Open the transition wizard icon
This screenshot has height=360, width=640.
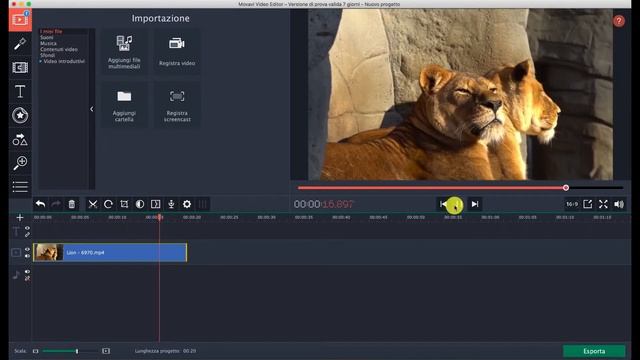156,204
